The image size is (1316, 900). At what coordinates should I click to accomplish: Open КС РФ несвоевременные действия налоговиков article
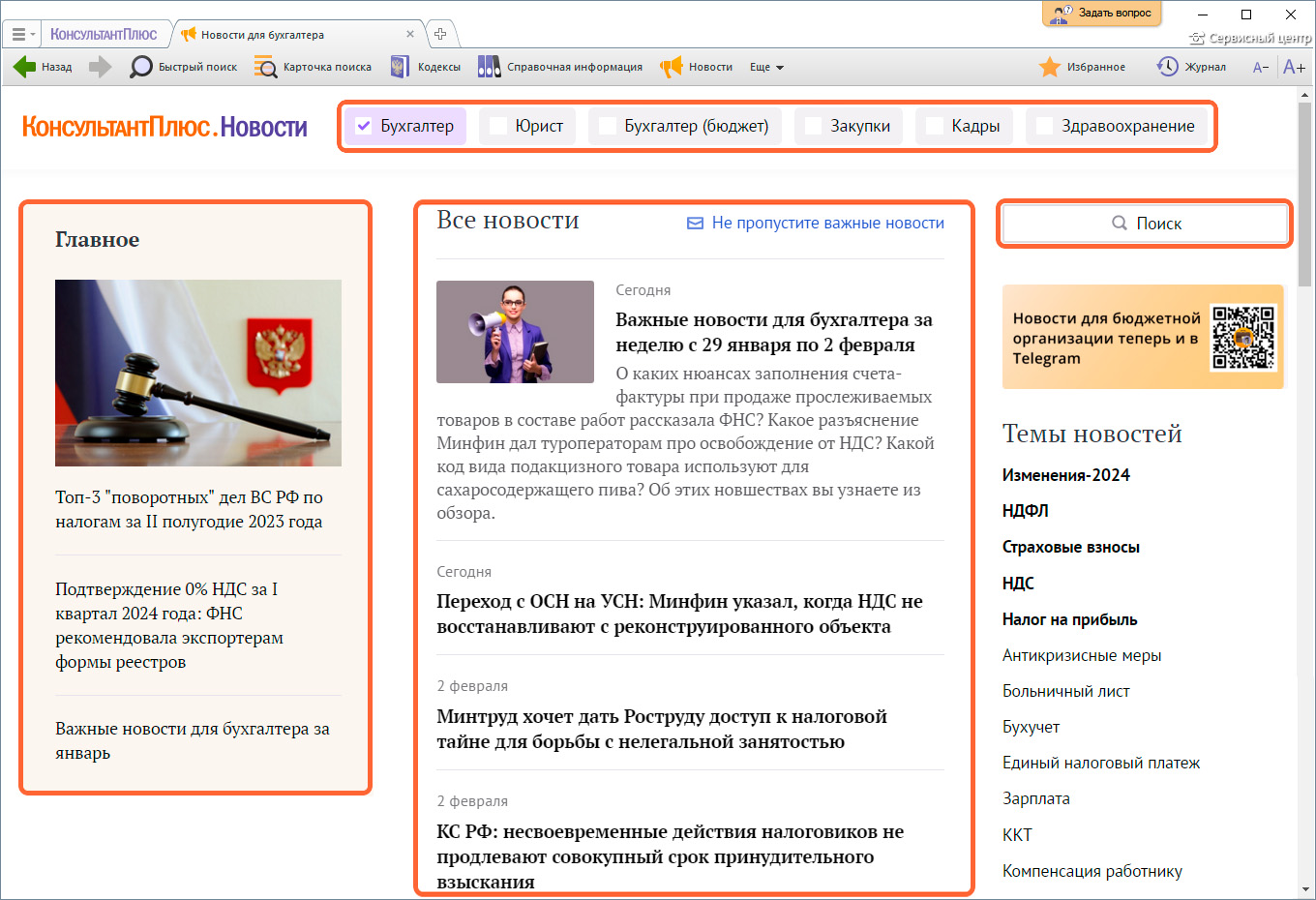(670, 856)
